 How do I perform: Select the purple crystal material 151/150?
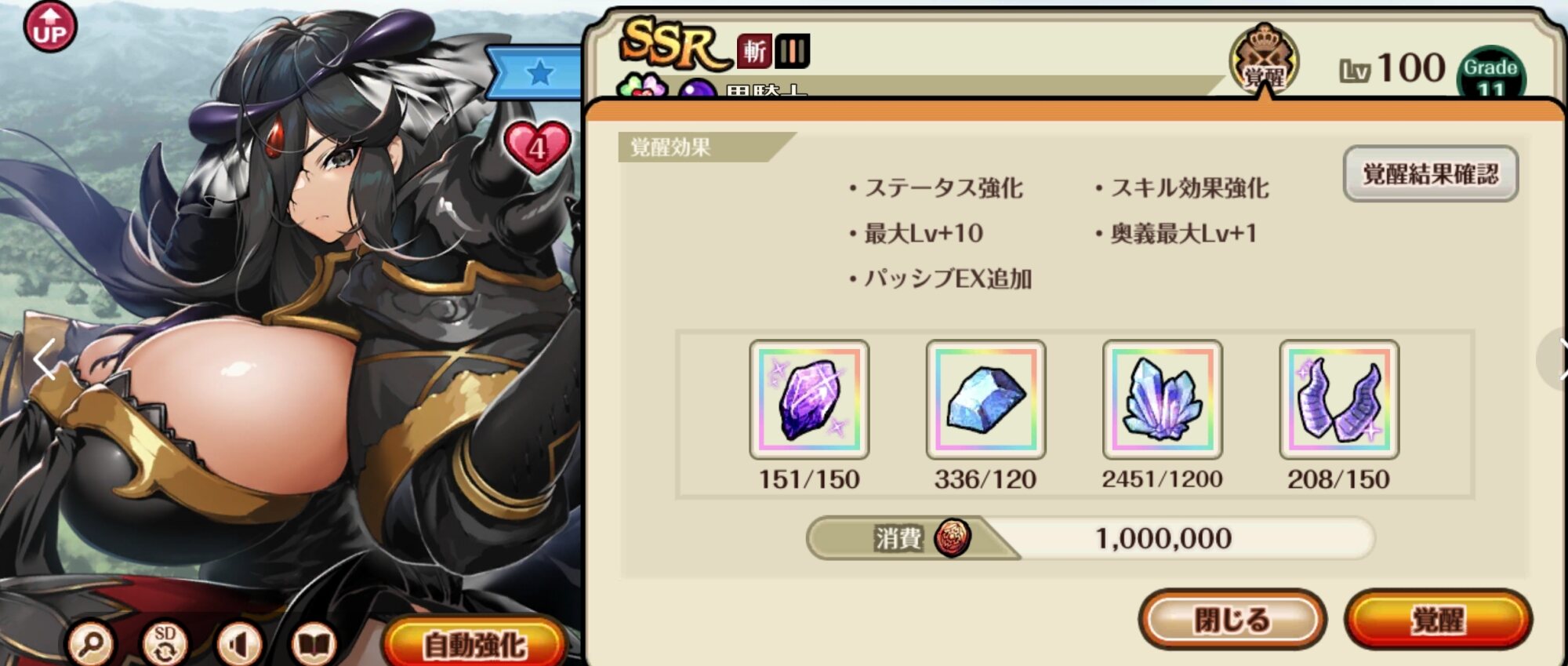tap(809, 399)
